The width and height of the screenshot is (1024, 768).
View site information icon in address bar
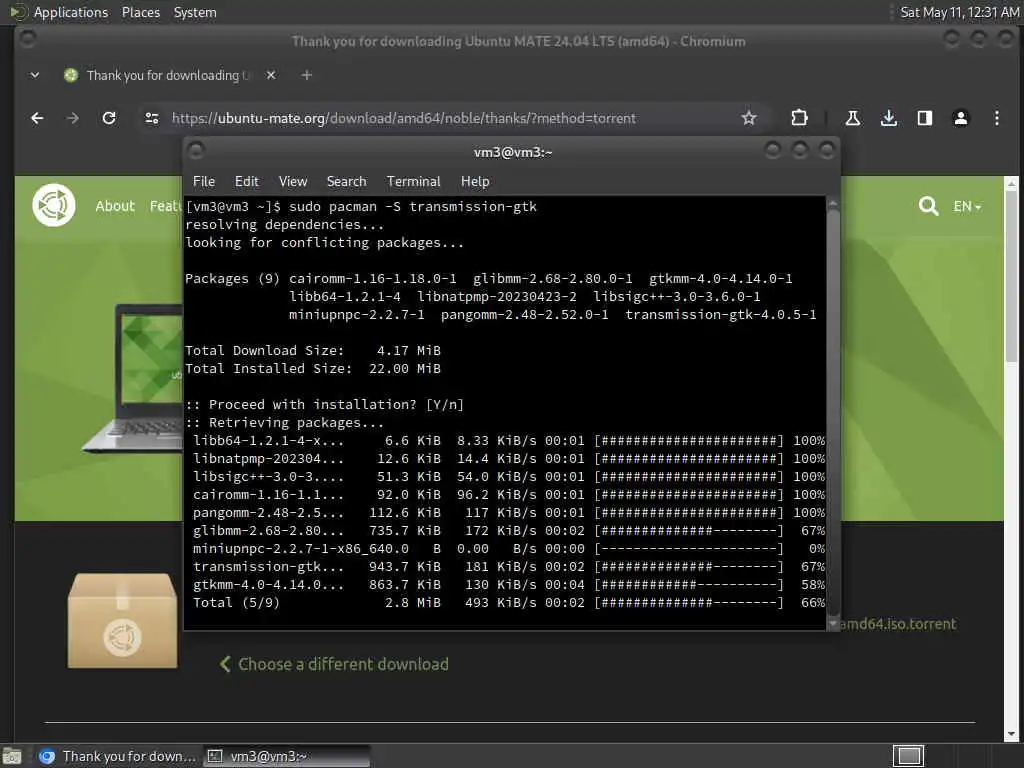click(x=152, y=118)
